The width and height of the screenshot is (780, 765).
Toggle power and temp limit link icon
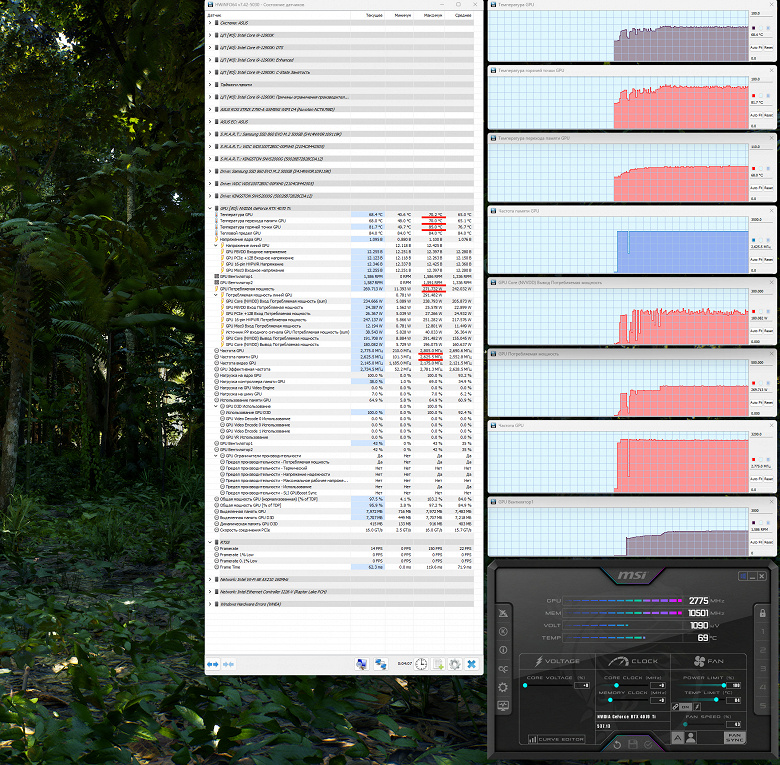point(675,706)
